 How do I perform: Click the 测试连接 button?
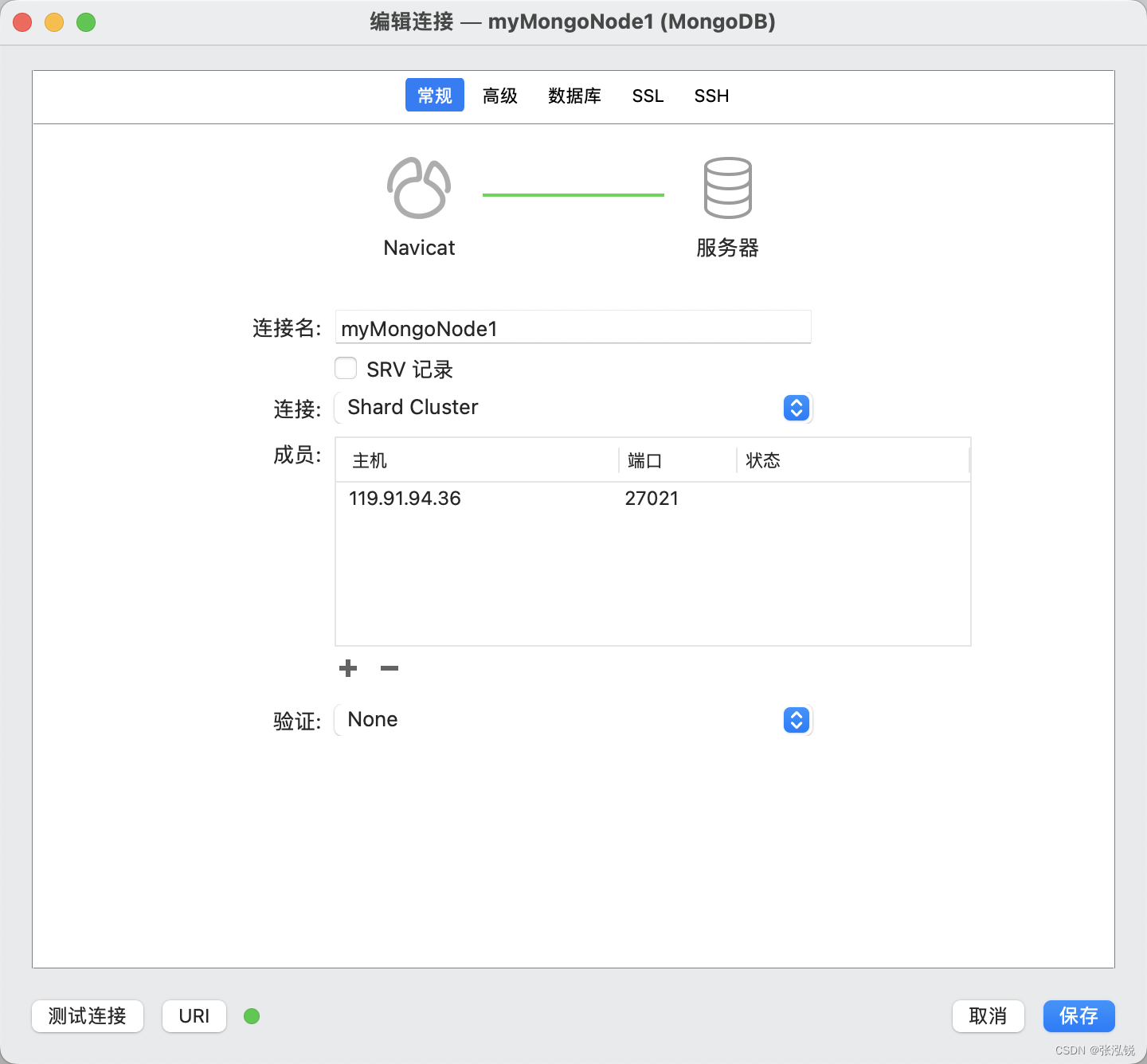[88, 1016]
